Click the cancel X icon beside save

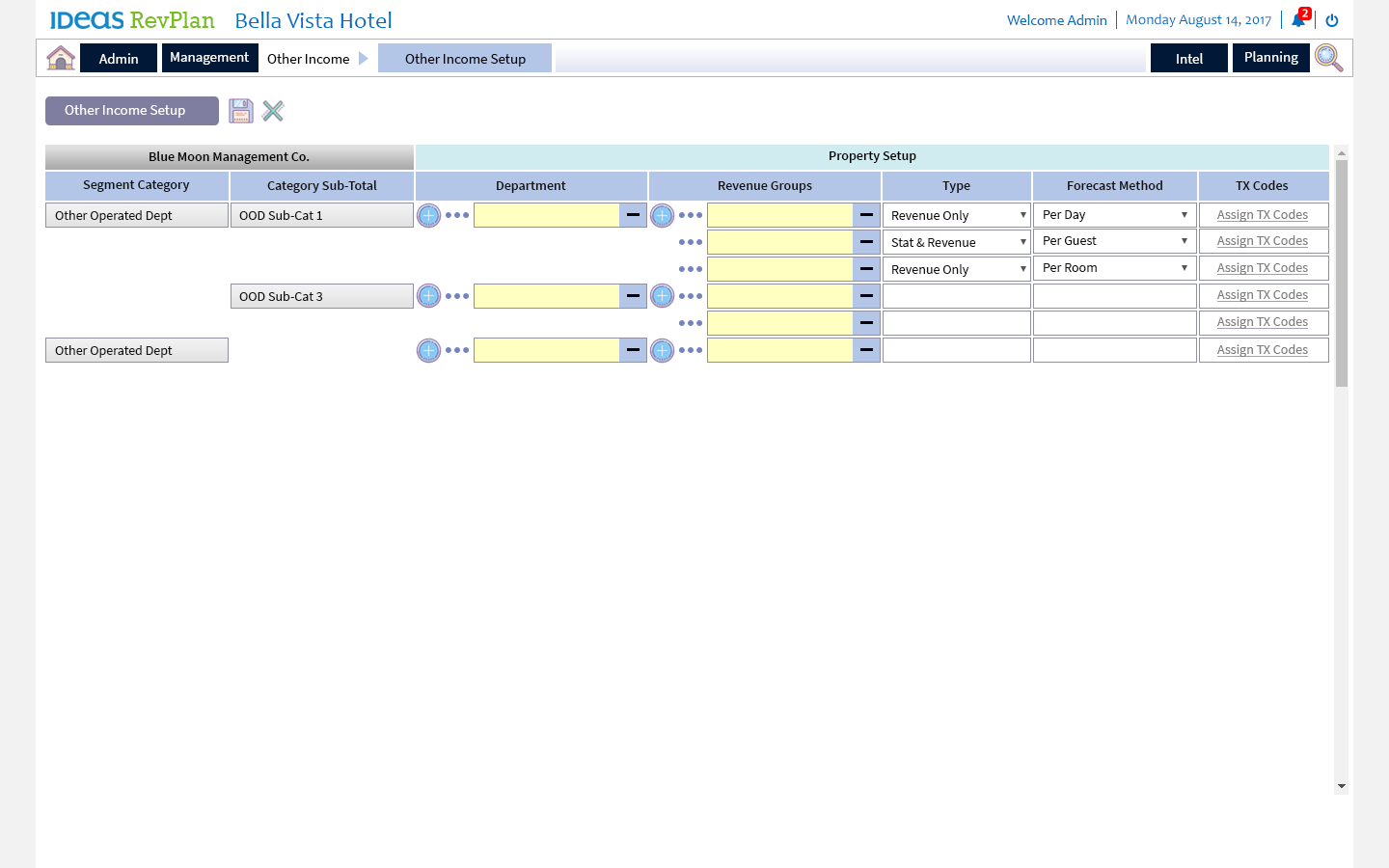point(273,111)
